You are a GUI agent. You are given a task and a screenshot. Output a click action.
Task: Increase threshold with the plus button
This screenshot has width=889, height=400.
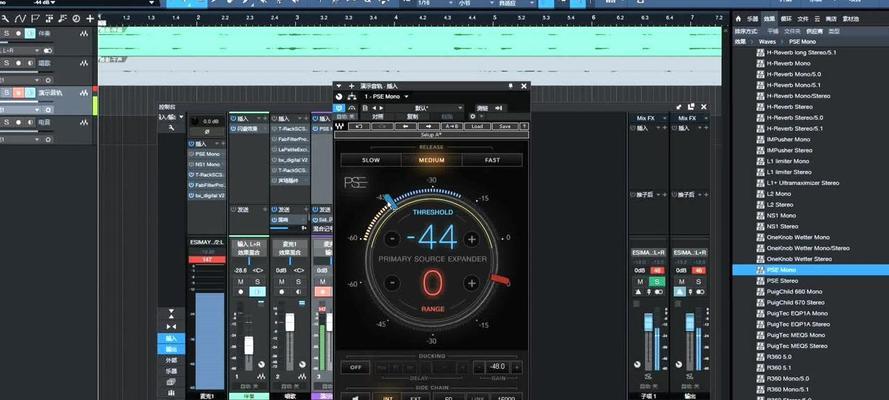click(472, 239)
